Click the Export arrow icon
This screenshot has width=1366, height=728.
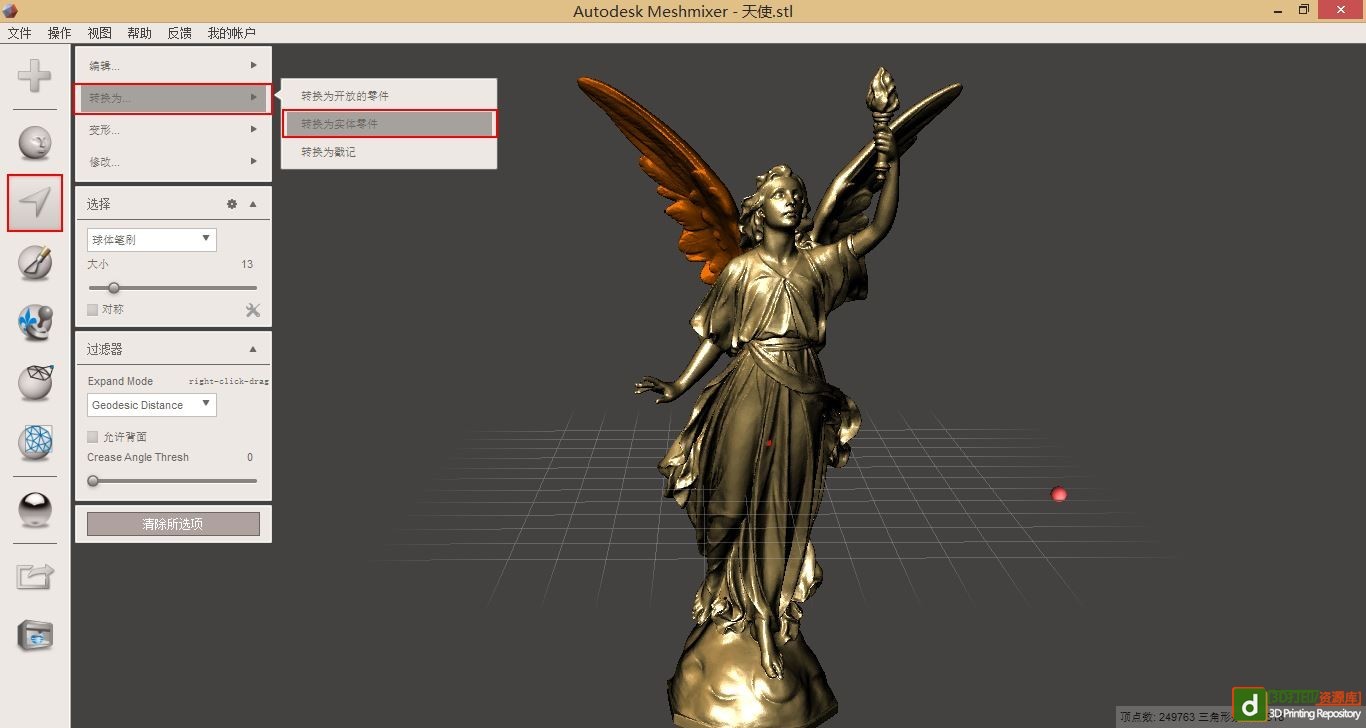[35, 576]
